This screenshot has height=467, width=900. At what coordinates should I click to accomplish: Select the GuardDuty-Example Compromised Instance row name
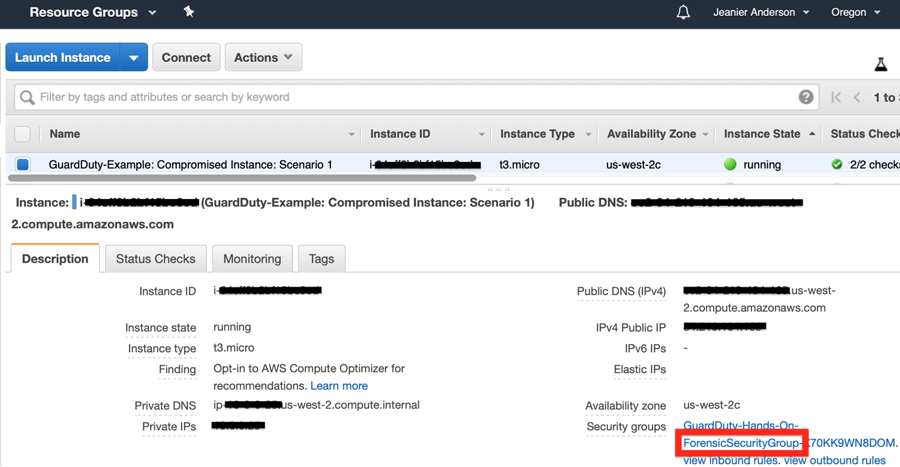191,165
